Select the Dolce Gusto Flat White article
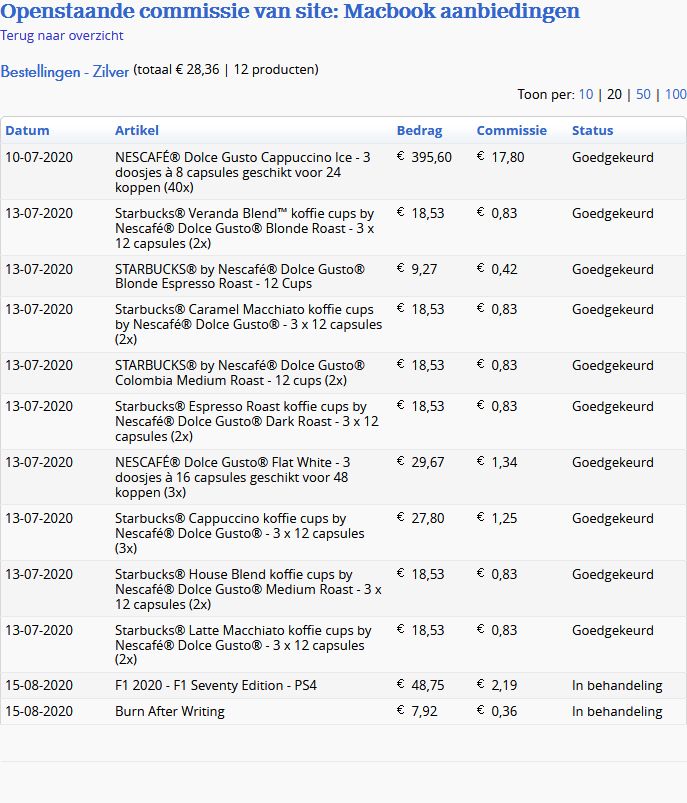This screenshot has height=803, width=687. tap(233, 477)
